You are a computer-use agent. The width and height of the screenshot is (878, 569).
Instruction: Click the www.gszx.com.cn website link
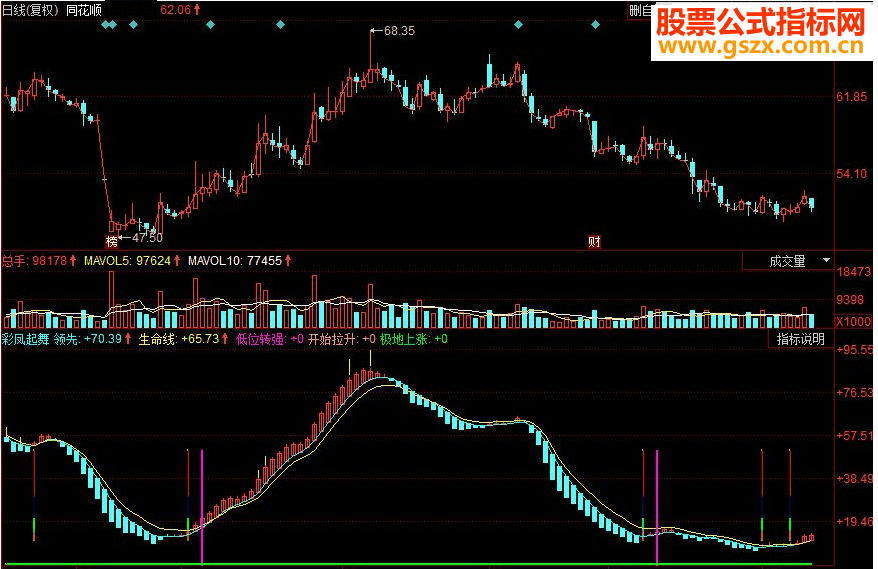(762, 46)
